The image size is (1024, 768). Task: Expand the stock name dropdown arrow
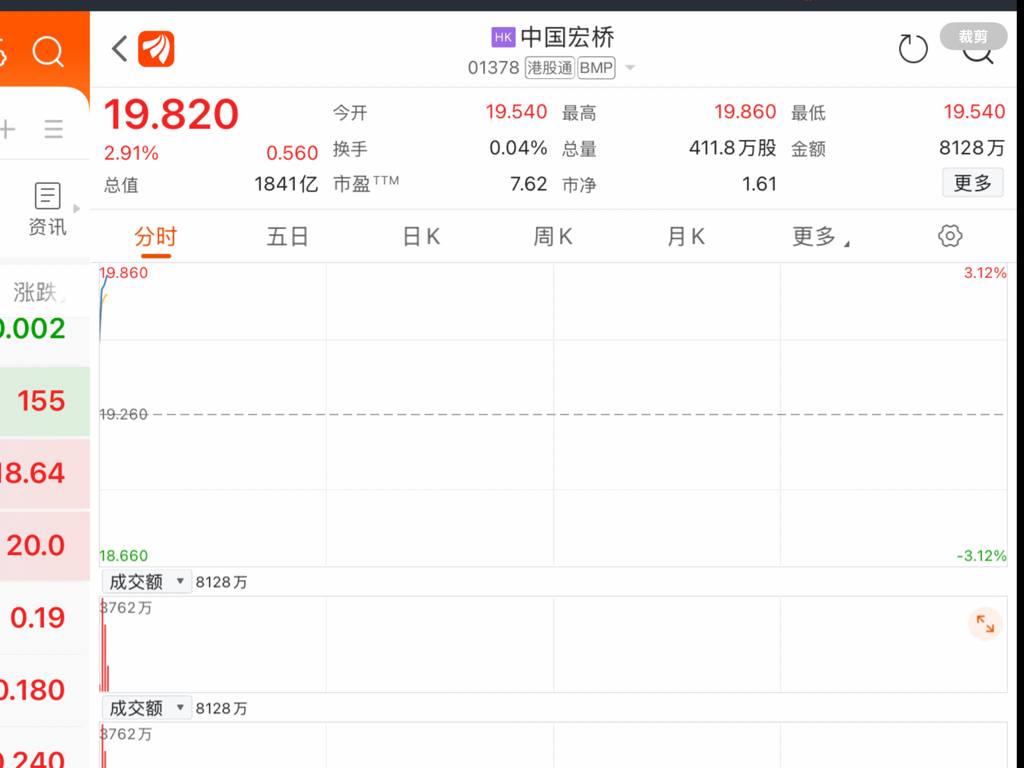[x=630, y=68]
